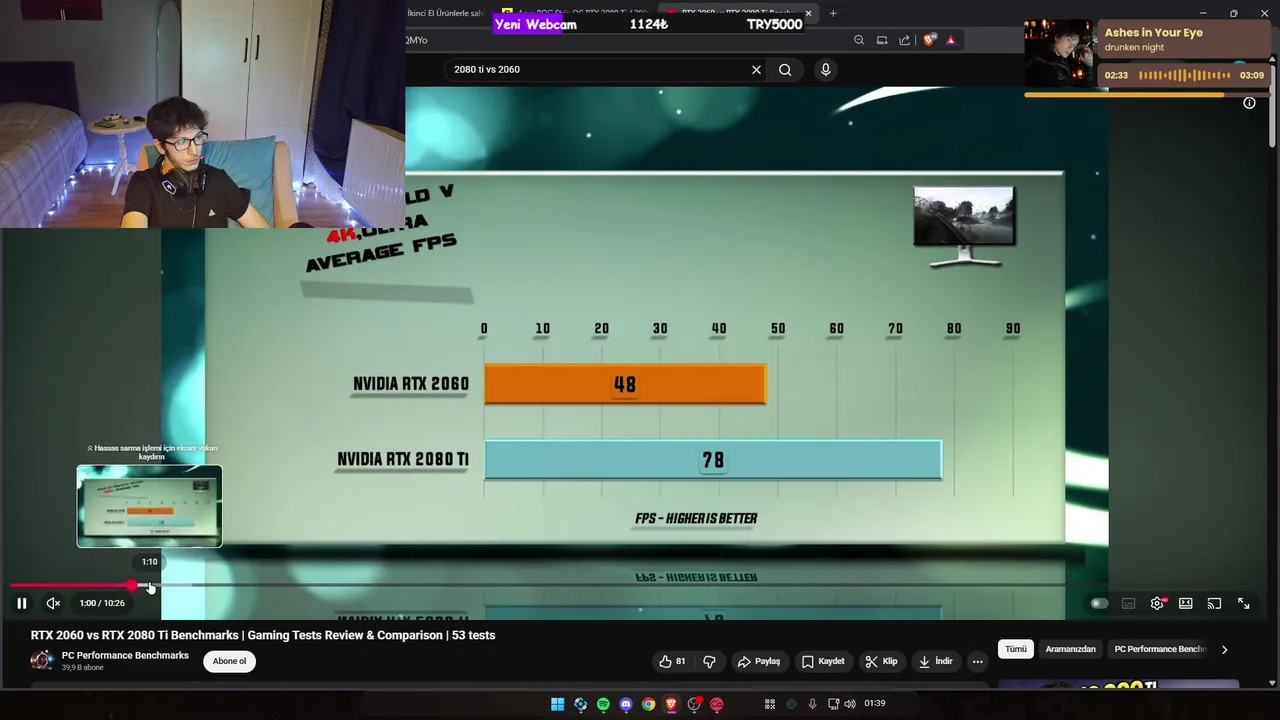
Task: Open picture-in-picture media icon in address bar
Action: pyautogui.click(x=882, y=40)
